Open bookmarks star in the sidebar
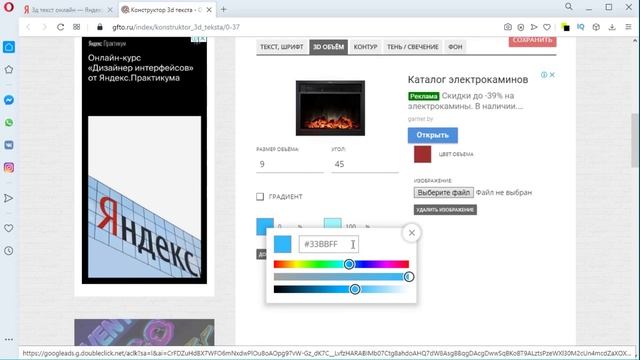640x360 pixels. tap(9, 69)
